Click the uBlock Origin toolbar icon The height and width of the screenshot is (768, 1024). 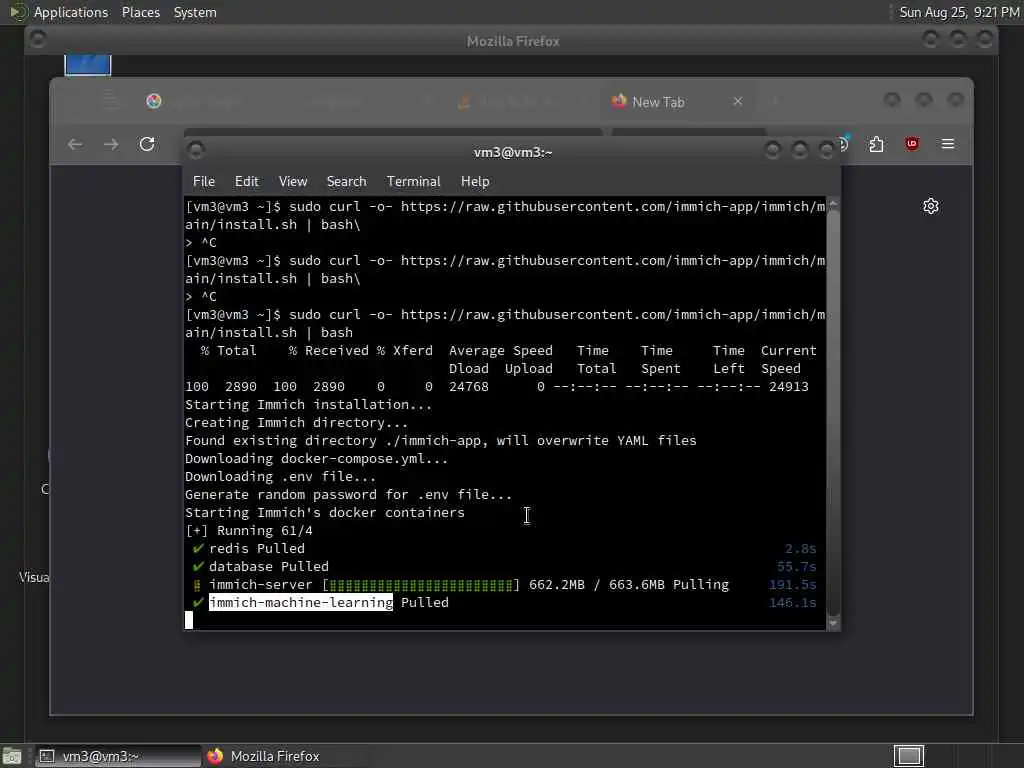click(912, 144)
